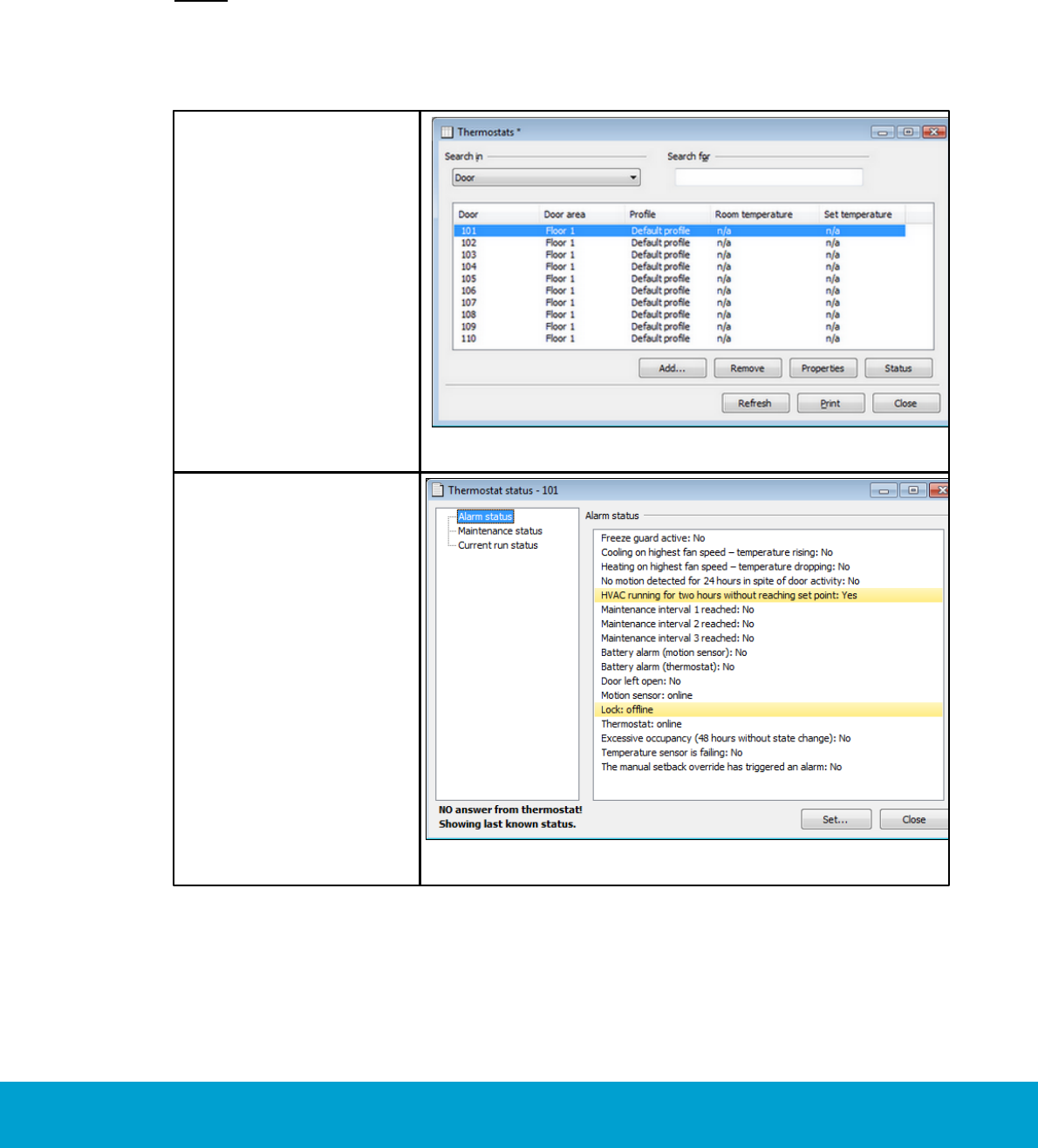Close the Thermostats window via Close button
This screenshot has height=1148, width=1038.
tap(906, 403)
